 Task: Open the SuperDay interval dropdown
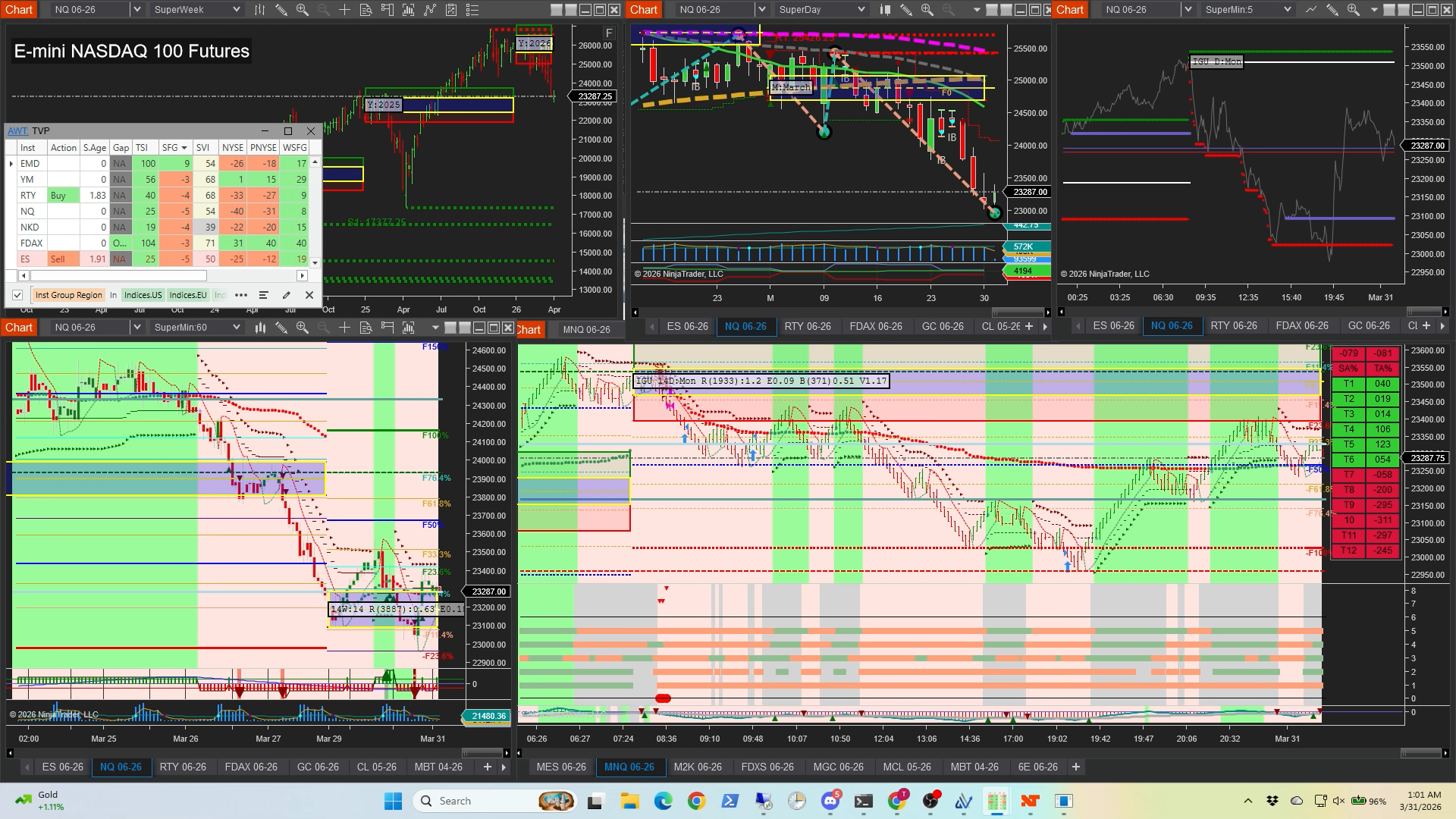click(x=861, y=10)
